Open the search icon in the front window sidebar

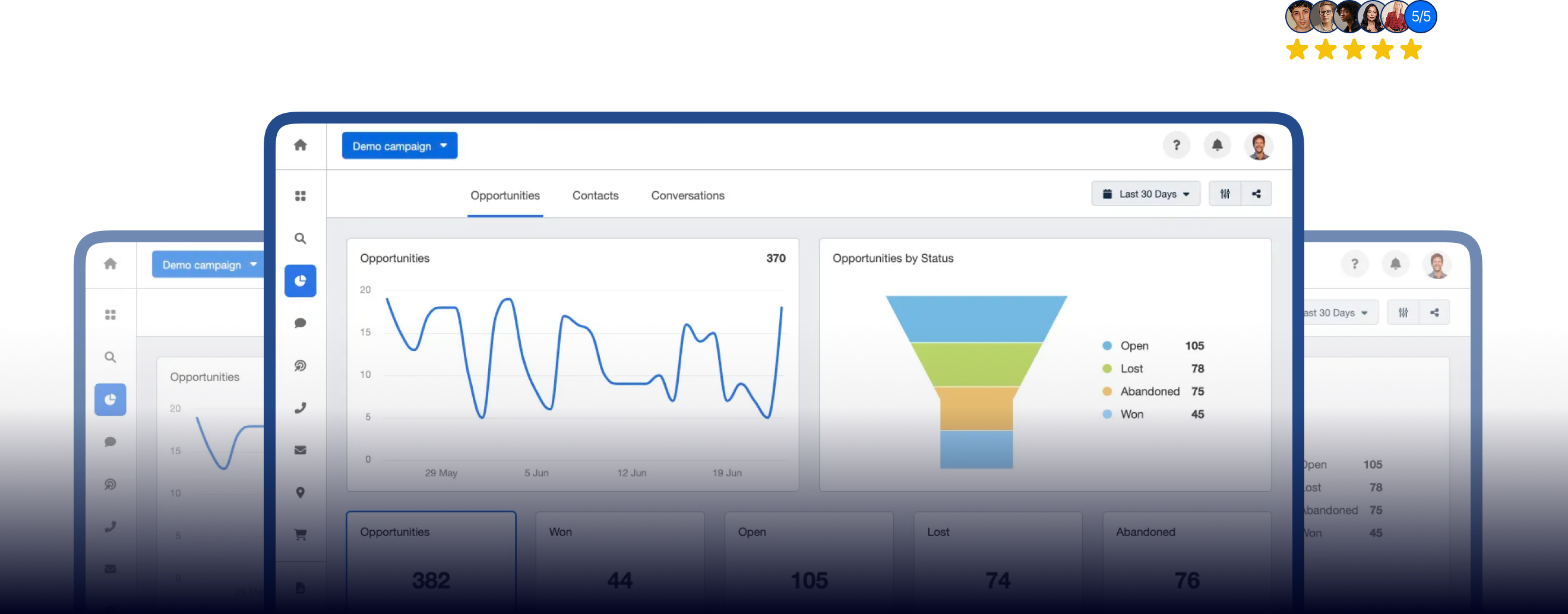[x=300, y=238]
